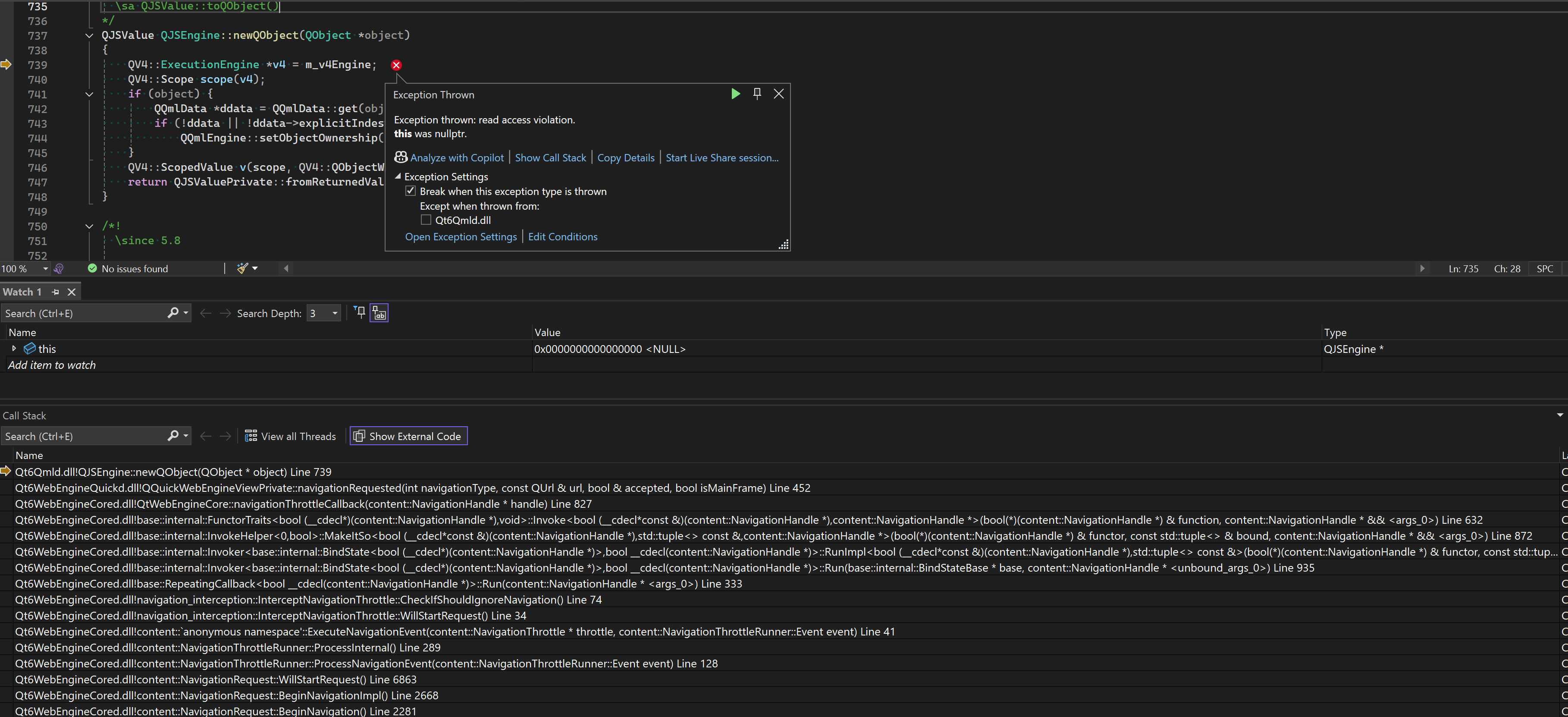Open the code cleanup dropdown arrow
Image resolution: width=1568 pixels, height=717 pixels.
(255, 268)
